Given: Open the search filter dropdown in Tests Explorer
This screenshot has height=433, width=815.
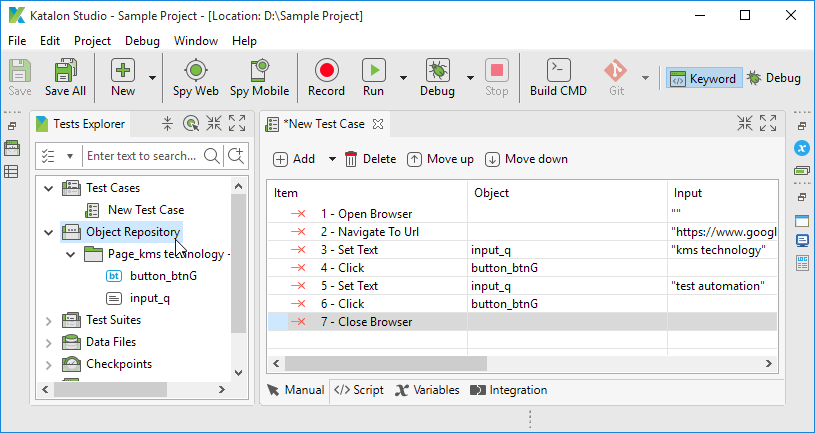Looking at the screenshot, I should 70,156.
